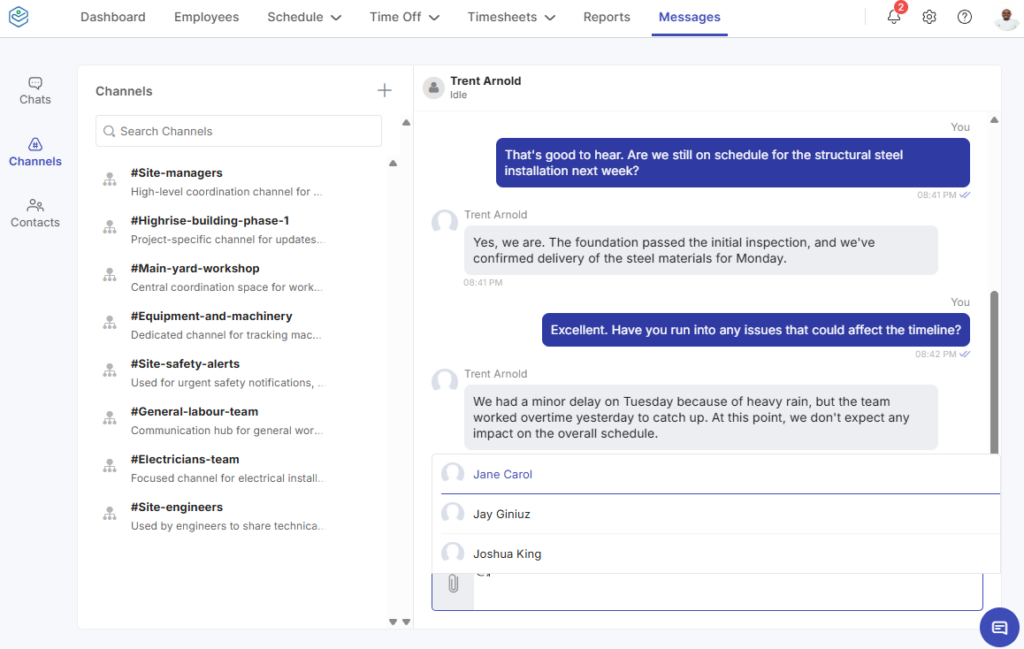1024x649 pixels.
Task: Click the Channels panel heading
Action: point(124,91)
